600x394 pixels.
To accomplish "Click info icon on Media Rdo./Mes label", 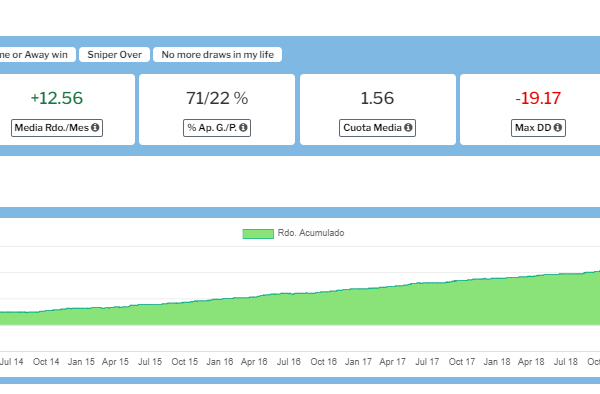I will (x=95, y=127).
